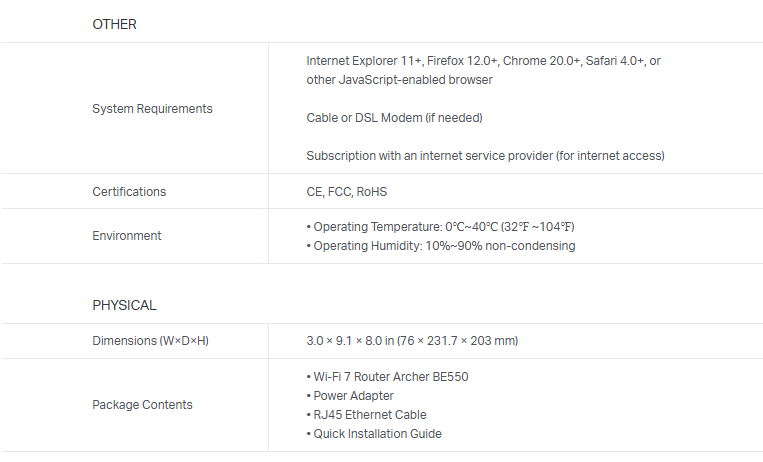This screenshot has width=763, height=462.
Task: Click the Power Adapter list item
Action: coord(350,396)
